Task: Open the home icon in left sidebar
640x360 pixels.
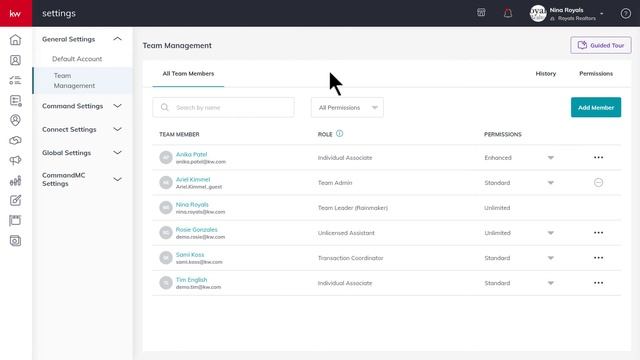Action: (x=15, y=40)
